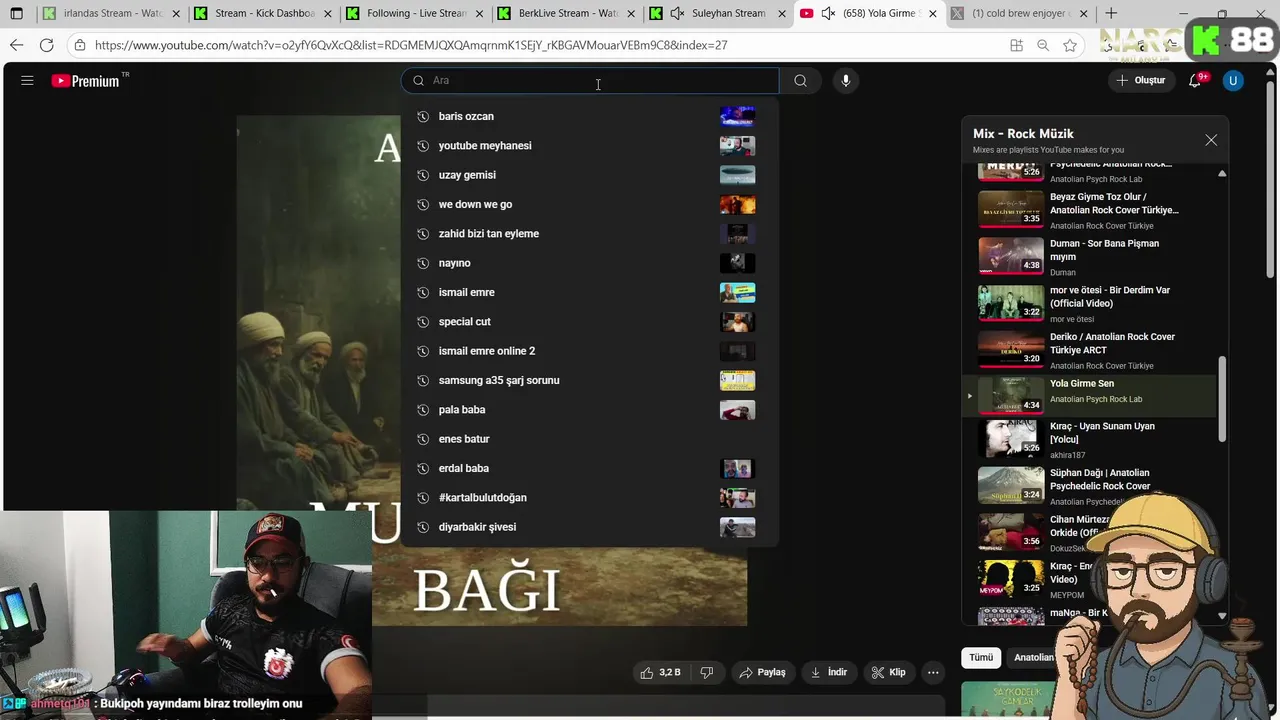1280x720 pixels.
Task: Choose the 'special cut' search suggestion
Action: coord(590,322)
